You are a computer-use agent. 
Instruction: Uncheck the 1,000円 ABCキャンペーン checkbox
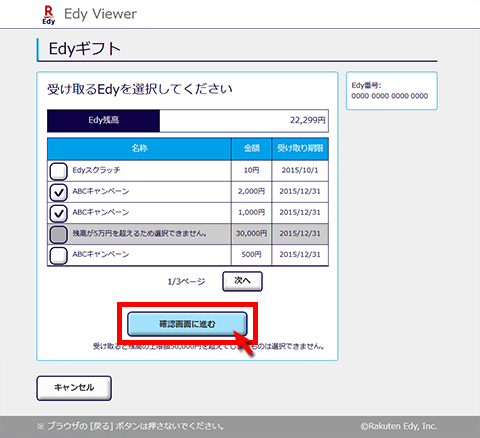click(x=58, y=213)
